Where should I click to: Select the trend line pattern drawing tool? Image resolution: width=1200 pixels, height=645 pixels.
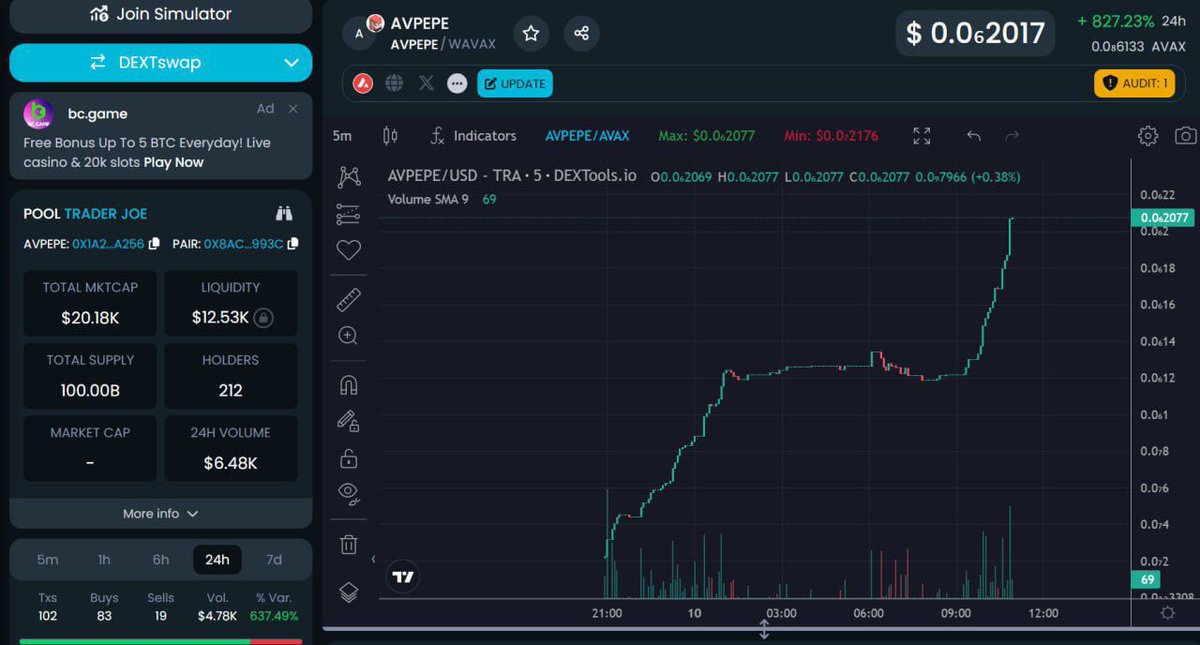click(x=348, y=177)
